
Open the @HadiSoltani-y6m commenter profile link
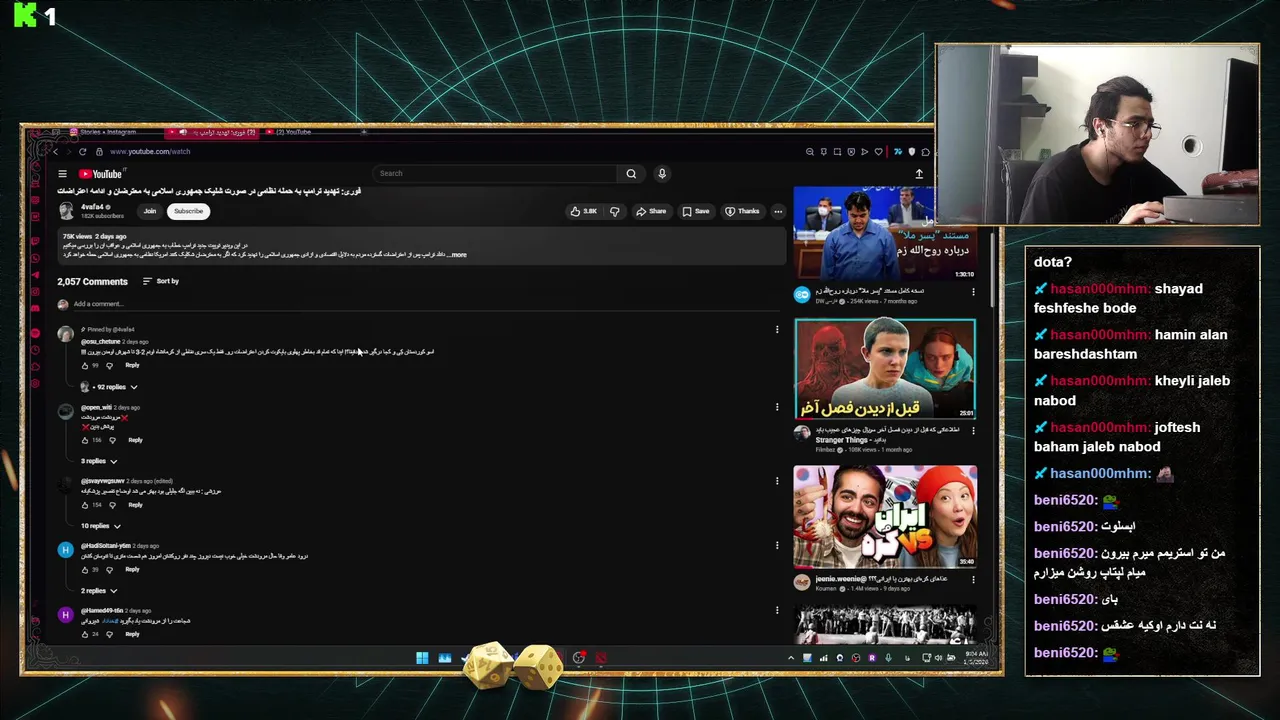click(x=106, y=546)
